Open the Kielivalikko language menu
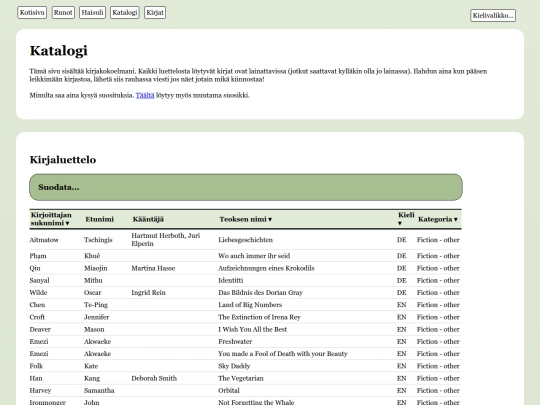The height and width of the screenshot is (405, 540). coord(493,15)
